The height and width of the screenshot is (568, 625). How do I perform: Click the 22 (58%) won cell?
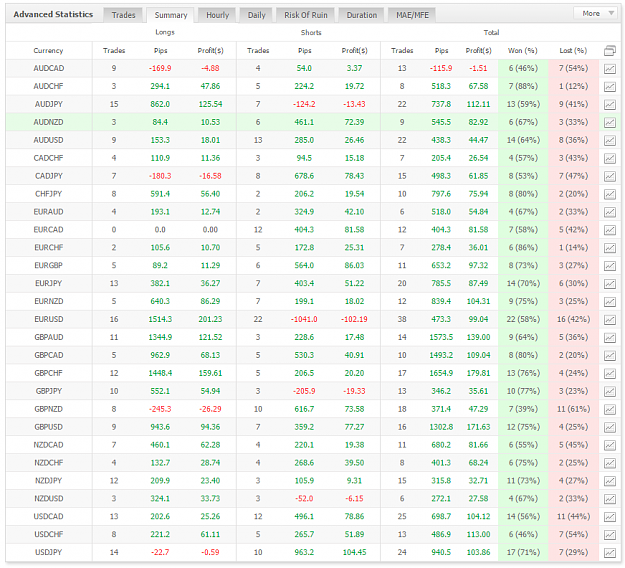point(523,319)
